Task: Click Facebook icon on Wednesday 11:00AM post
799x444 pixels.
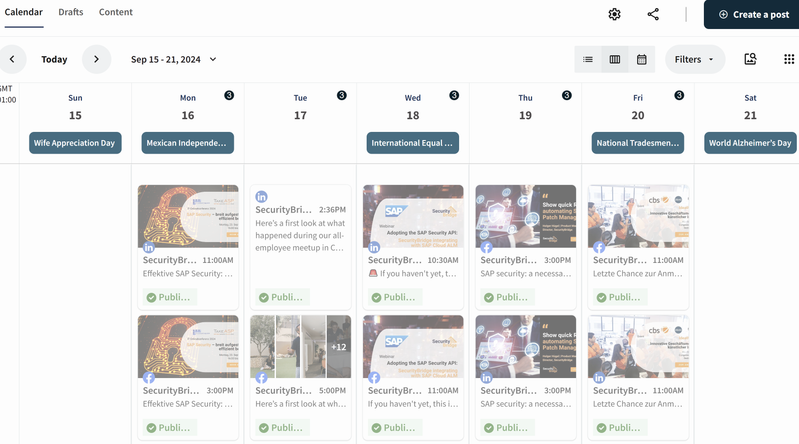Action: pos(374,378)
